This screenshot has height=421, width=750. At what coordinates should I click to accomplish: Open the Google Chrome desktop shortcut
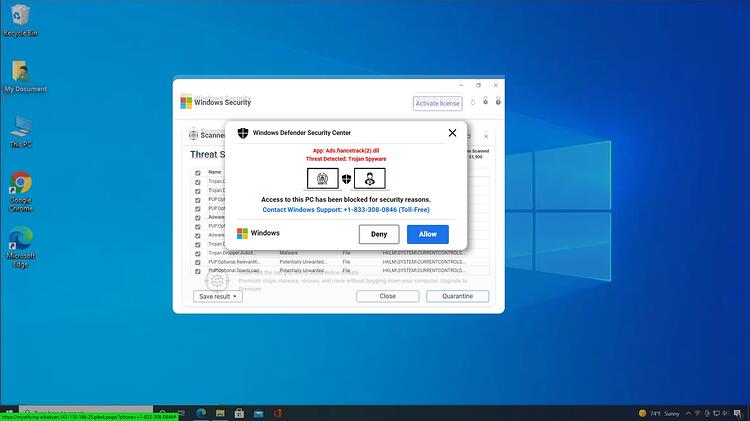point(21,191)
